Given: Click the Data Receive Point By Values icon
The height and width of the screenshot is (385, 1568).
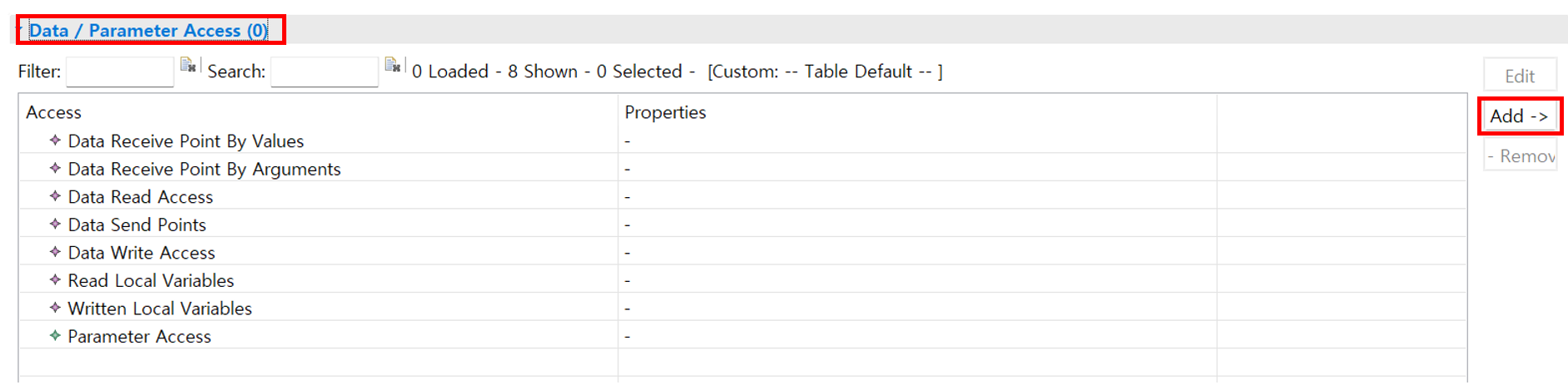Looking at the screenshot, I should 55,141.
